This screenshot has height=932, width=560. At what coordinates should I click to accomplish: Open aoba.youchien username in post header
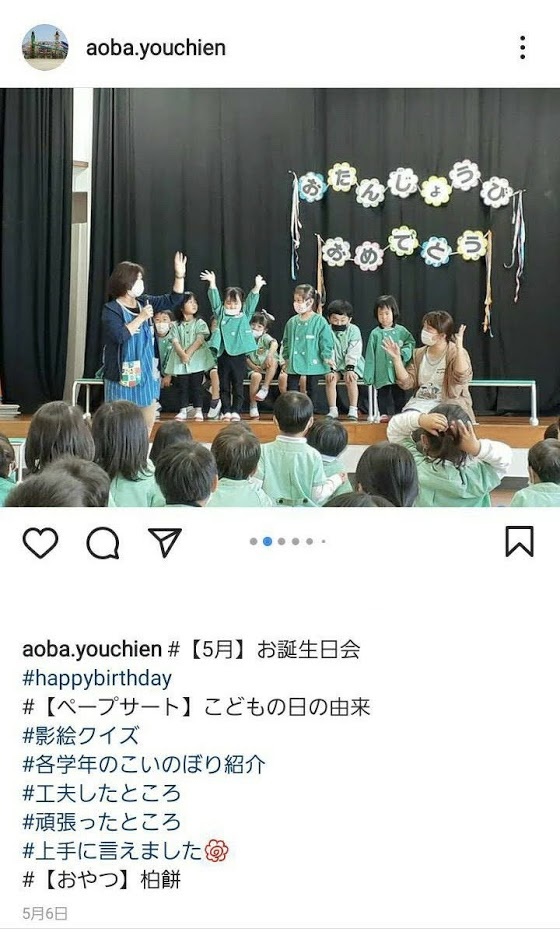coord(156,48)
